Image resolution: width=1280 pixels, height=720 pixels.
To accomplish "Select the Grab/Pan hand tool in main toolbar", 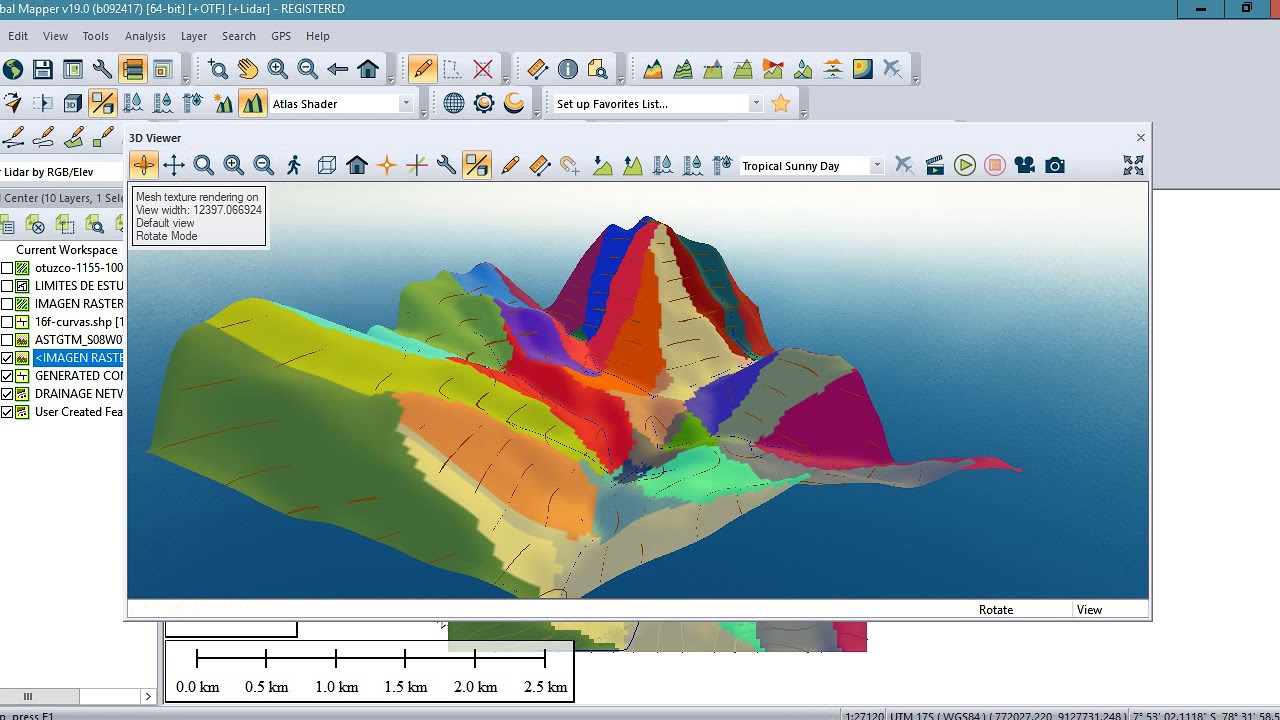I will 248,69.
